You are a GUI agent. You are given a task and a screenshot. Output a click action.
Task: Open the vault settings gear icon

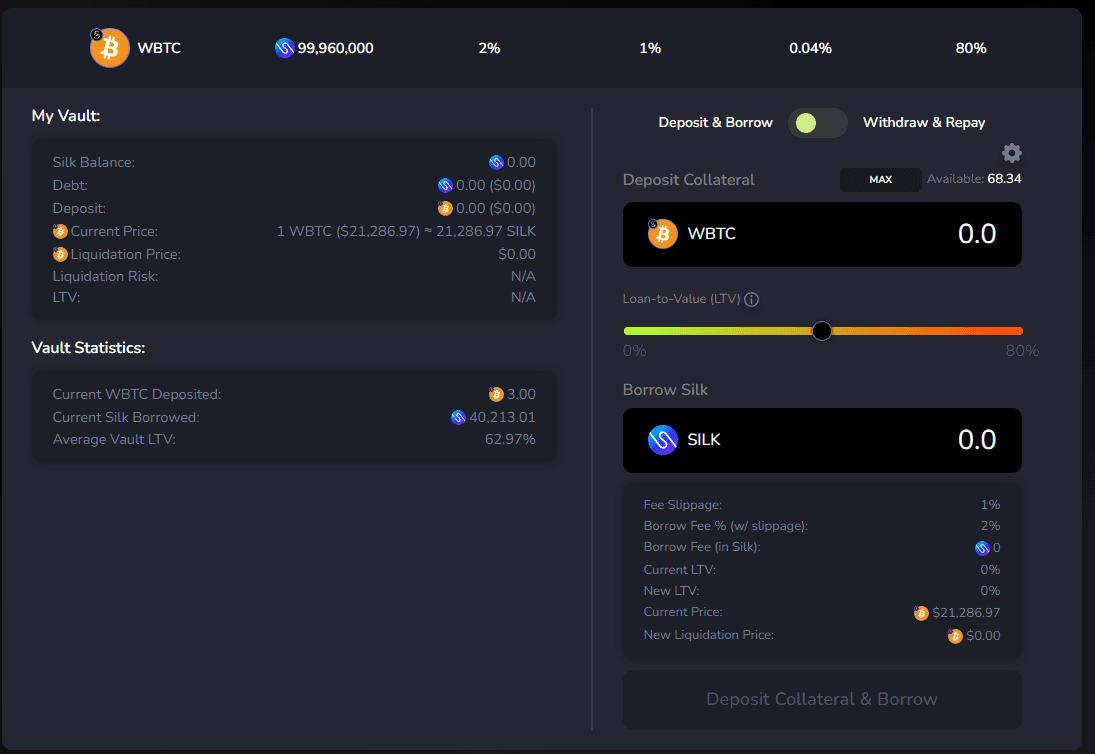[x=1012, y=153]
